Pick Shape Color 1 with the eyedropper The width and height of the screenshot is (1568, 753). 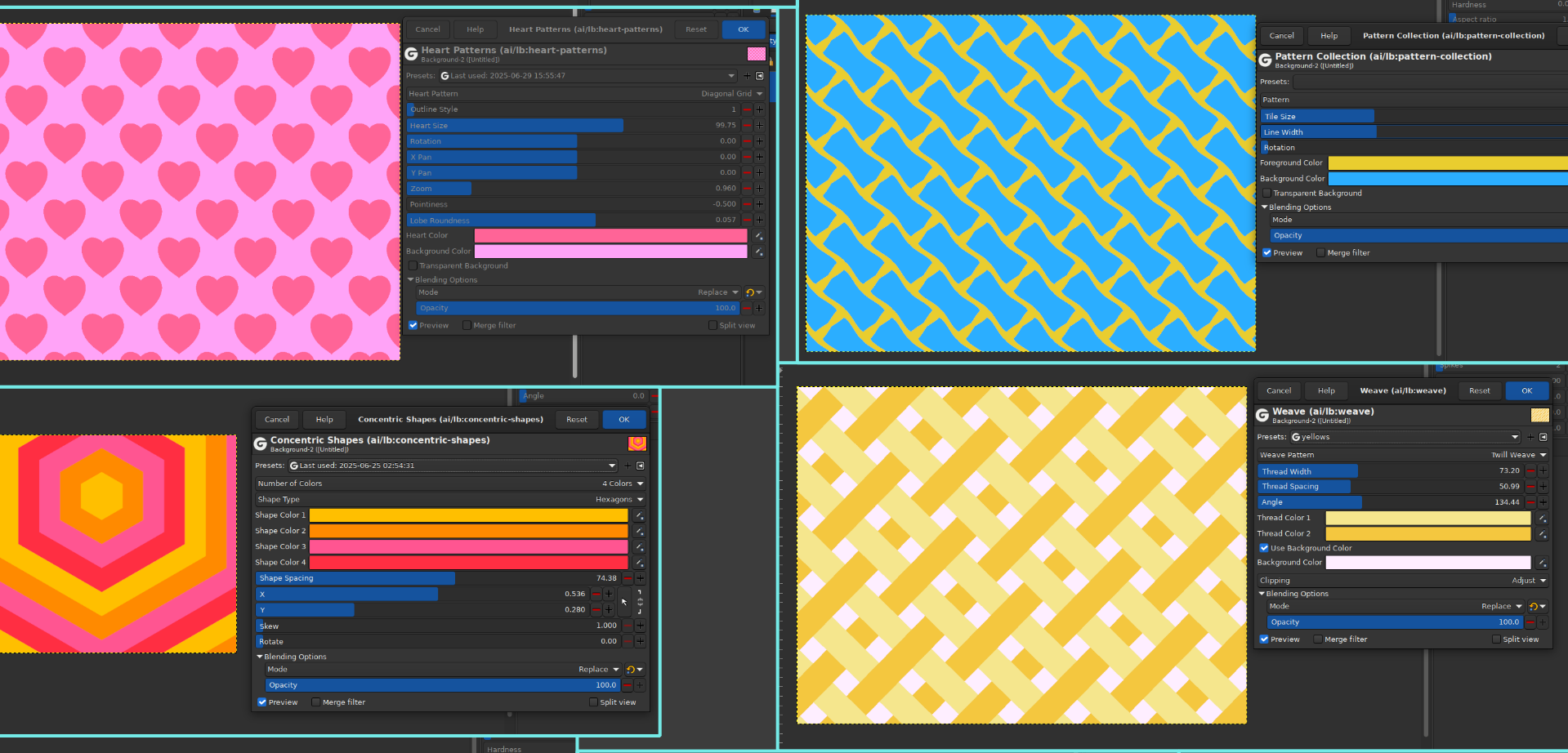(x=639, y=515)
